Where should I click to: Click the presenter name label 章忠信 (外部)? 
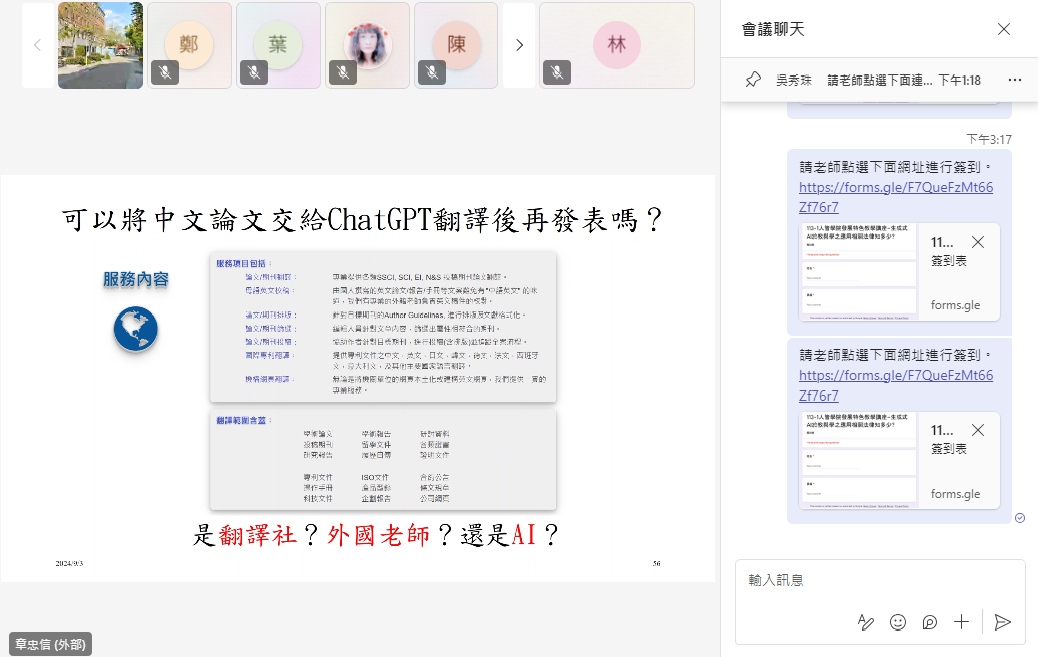point(50,644)
